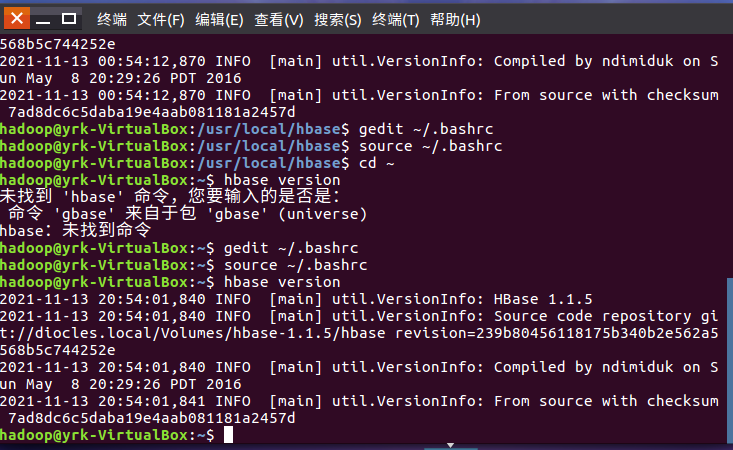Click the 'cd ~' command line
The image size is (733, 450).
coord(368,163)
